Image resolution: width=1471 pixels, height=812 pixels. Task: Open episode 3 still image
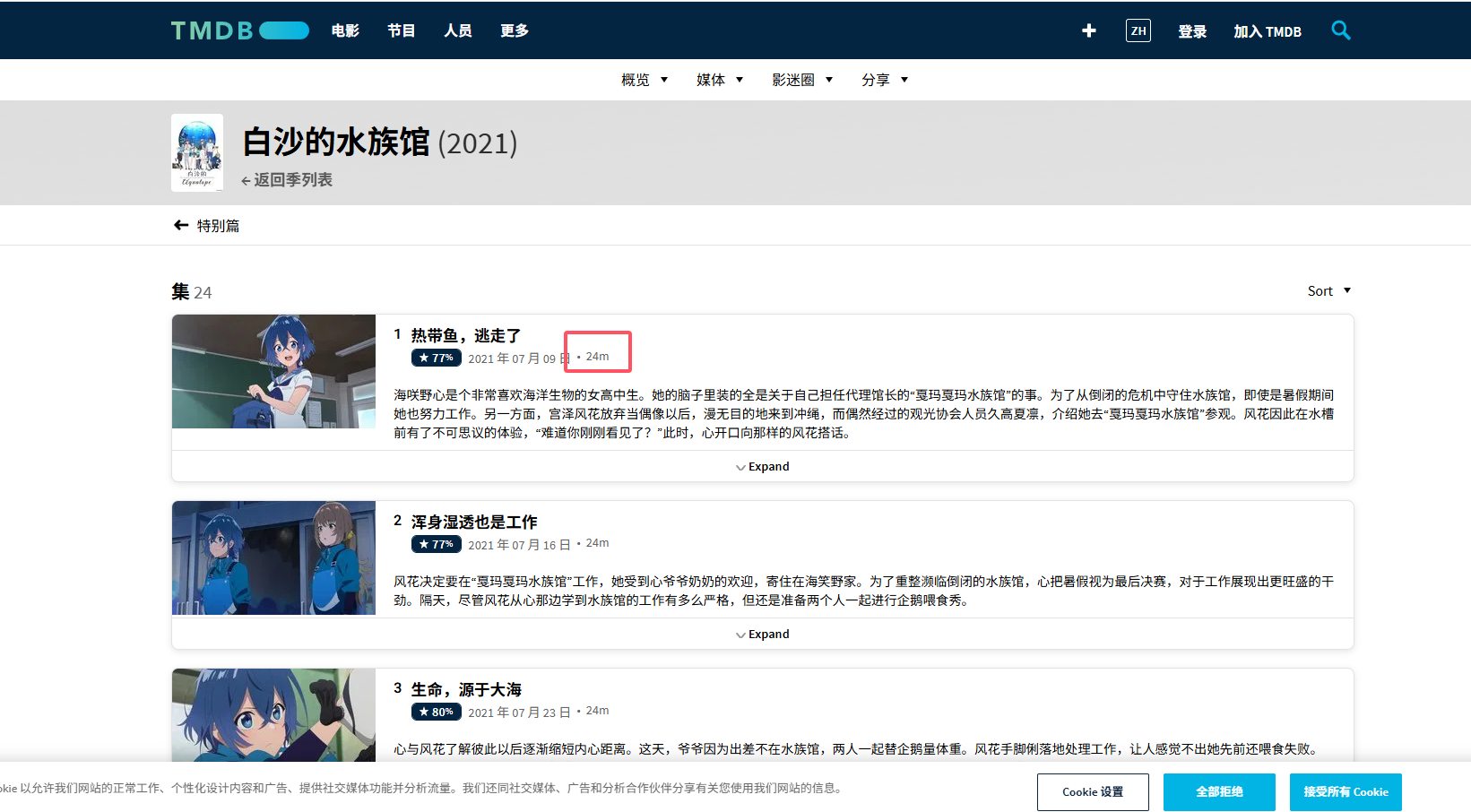[273, 715]
